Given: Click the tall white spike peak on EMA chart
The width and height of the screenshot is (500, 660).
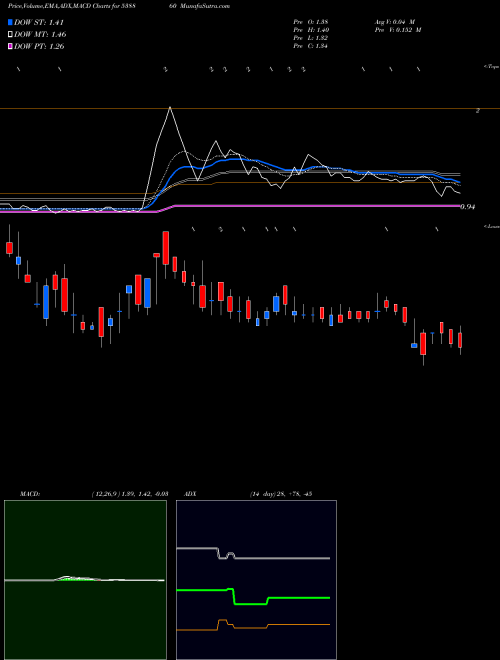Looking at the screenshot, I should point(170,107).
